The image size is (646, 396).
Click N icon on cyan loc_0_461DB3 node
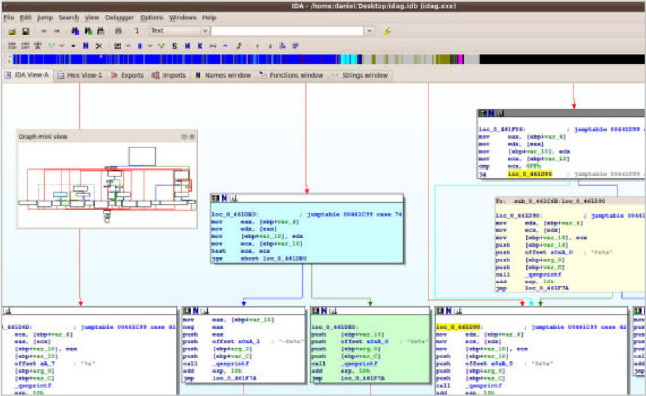tap(224, 198)
